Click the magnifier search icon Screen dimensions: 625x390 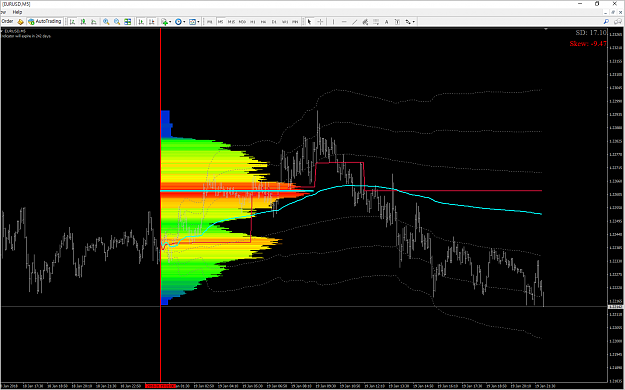(606, 22)
